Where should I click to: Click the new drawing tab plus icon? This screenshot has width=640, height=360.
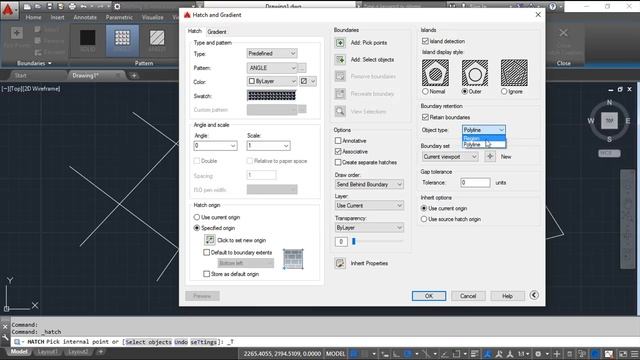click(133, 76)
